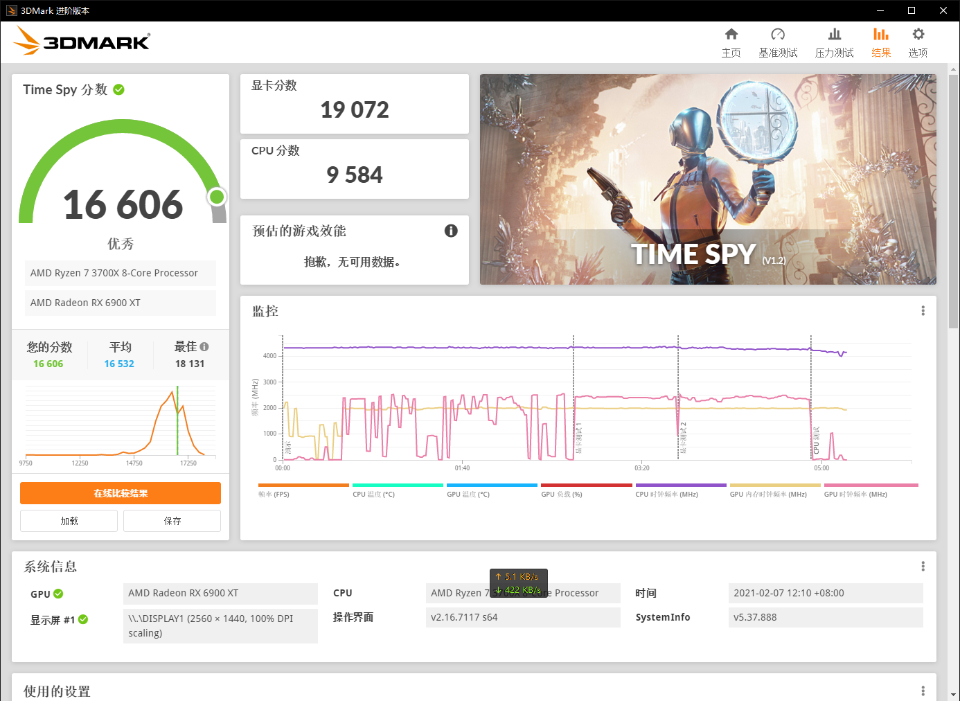This screenshot has width=960, height=701.
Task: Click the best score 18 131
Action: click(x=190, y=364)
